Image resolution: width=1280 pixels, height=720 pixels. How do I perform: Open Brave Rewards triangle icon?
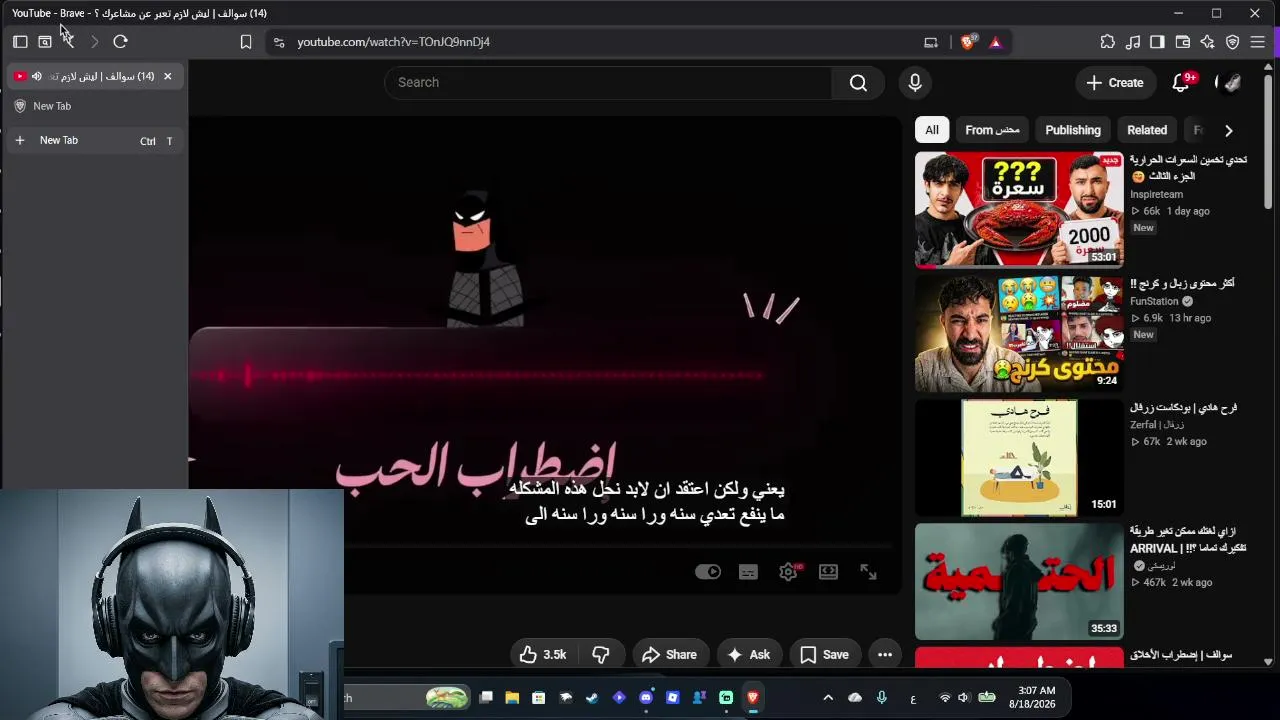995,42
